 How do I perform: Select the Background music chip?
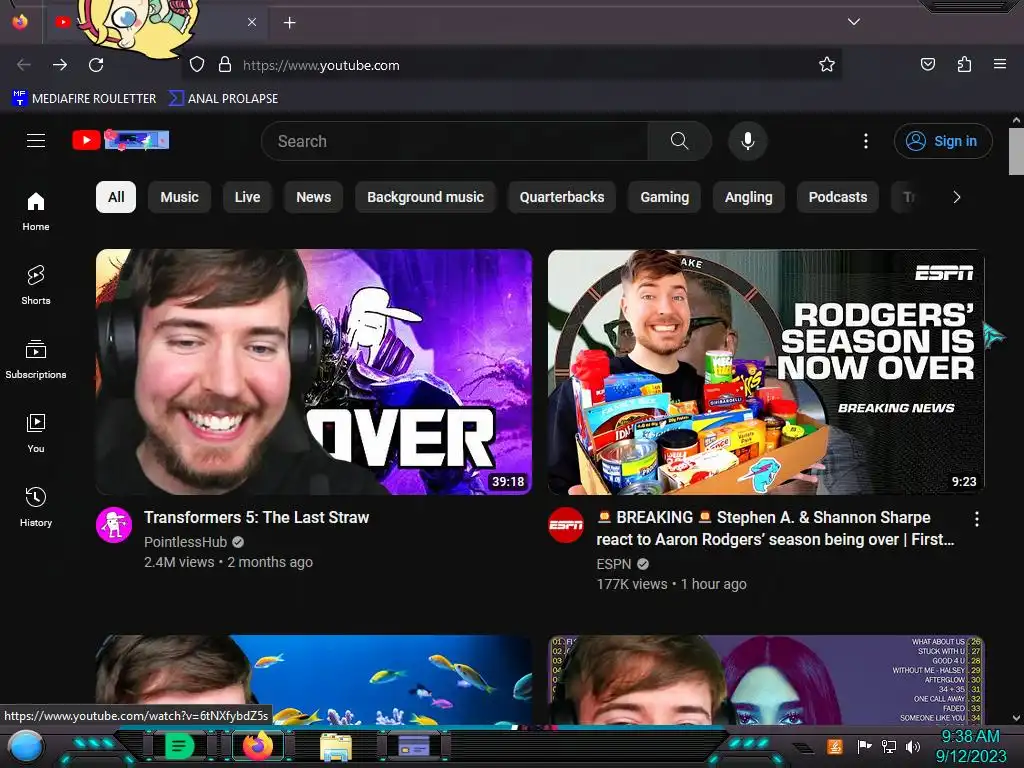[x=425, y=197]
